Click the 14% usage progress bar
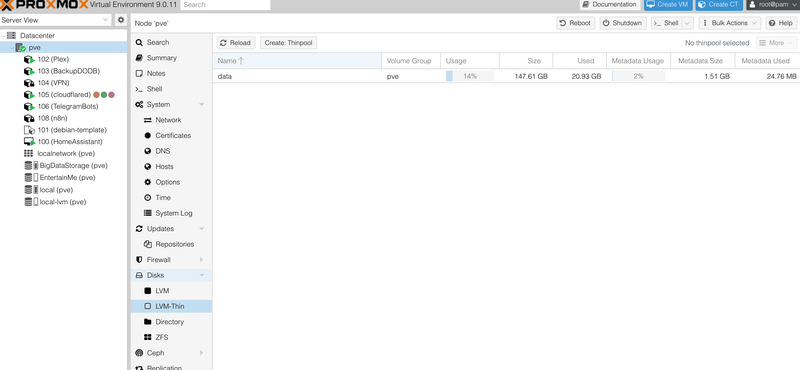 [469, 76]
